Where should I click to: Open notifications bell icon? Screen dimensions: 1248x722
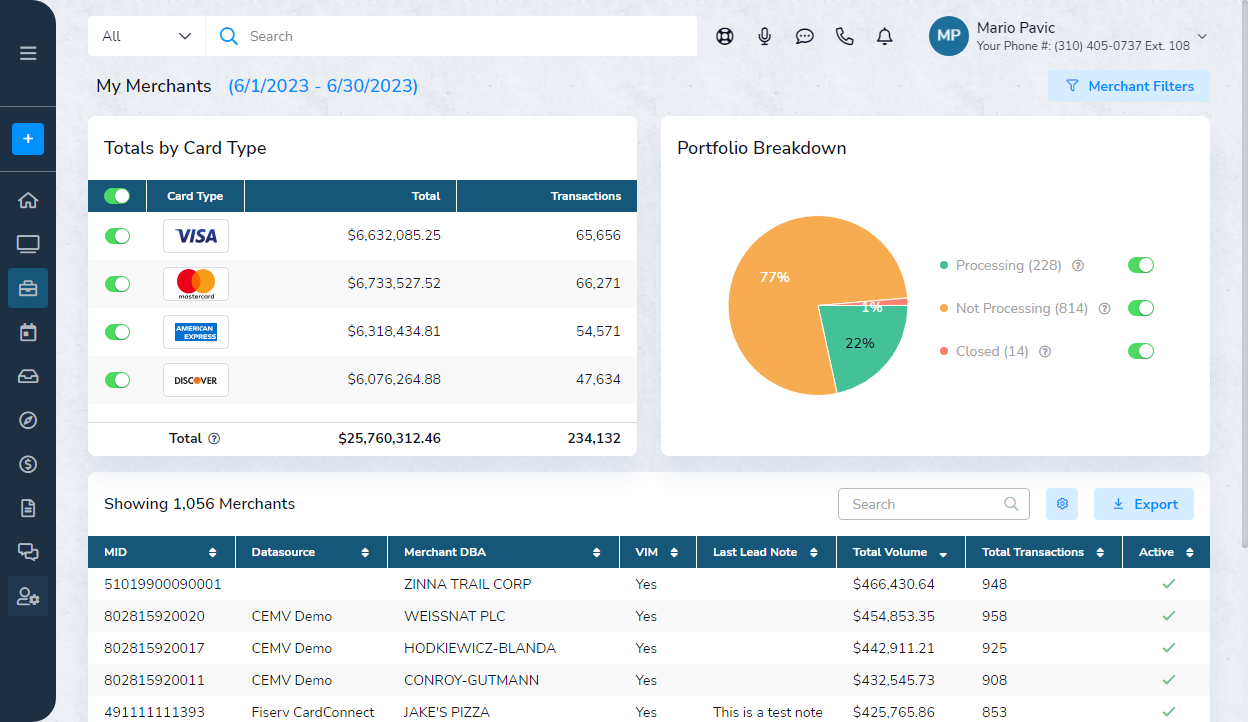pos(884,37)
